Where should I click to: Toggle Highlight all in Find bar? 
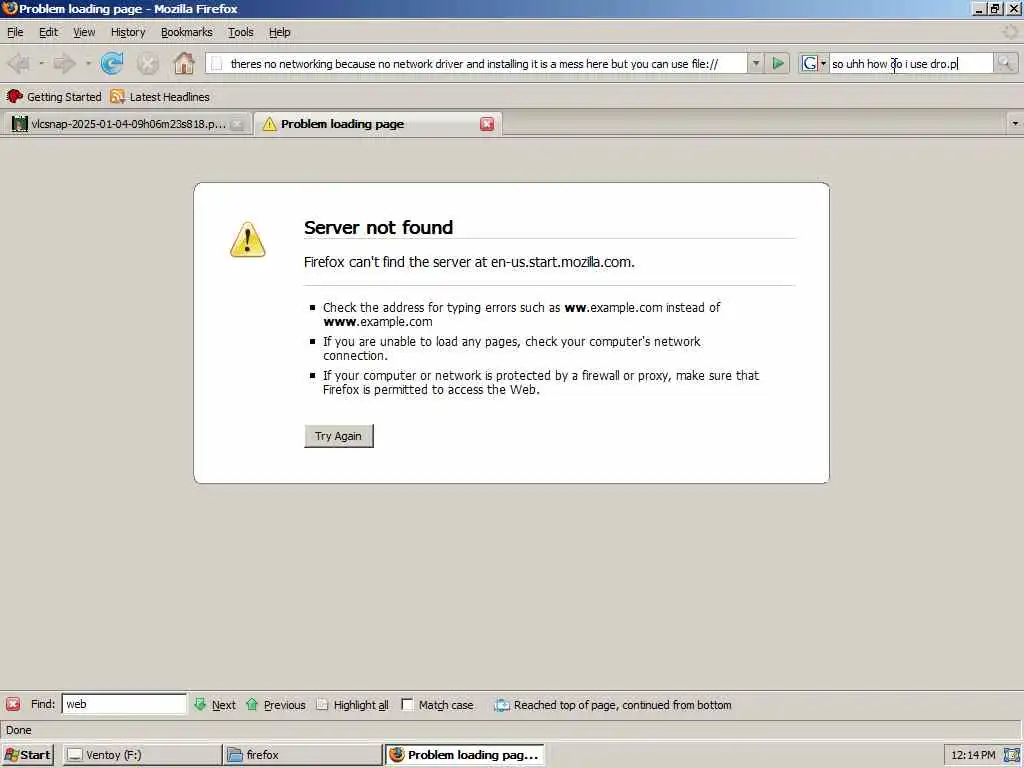pyautogui.click(x=352, y=705)
